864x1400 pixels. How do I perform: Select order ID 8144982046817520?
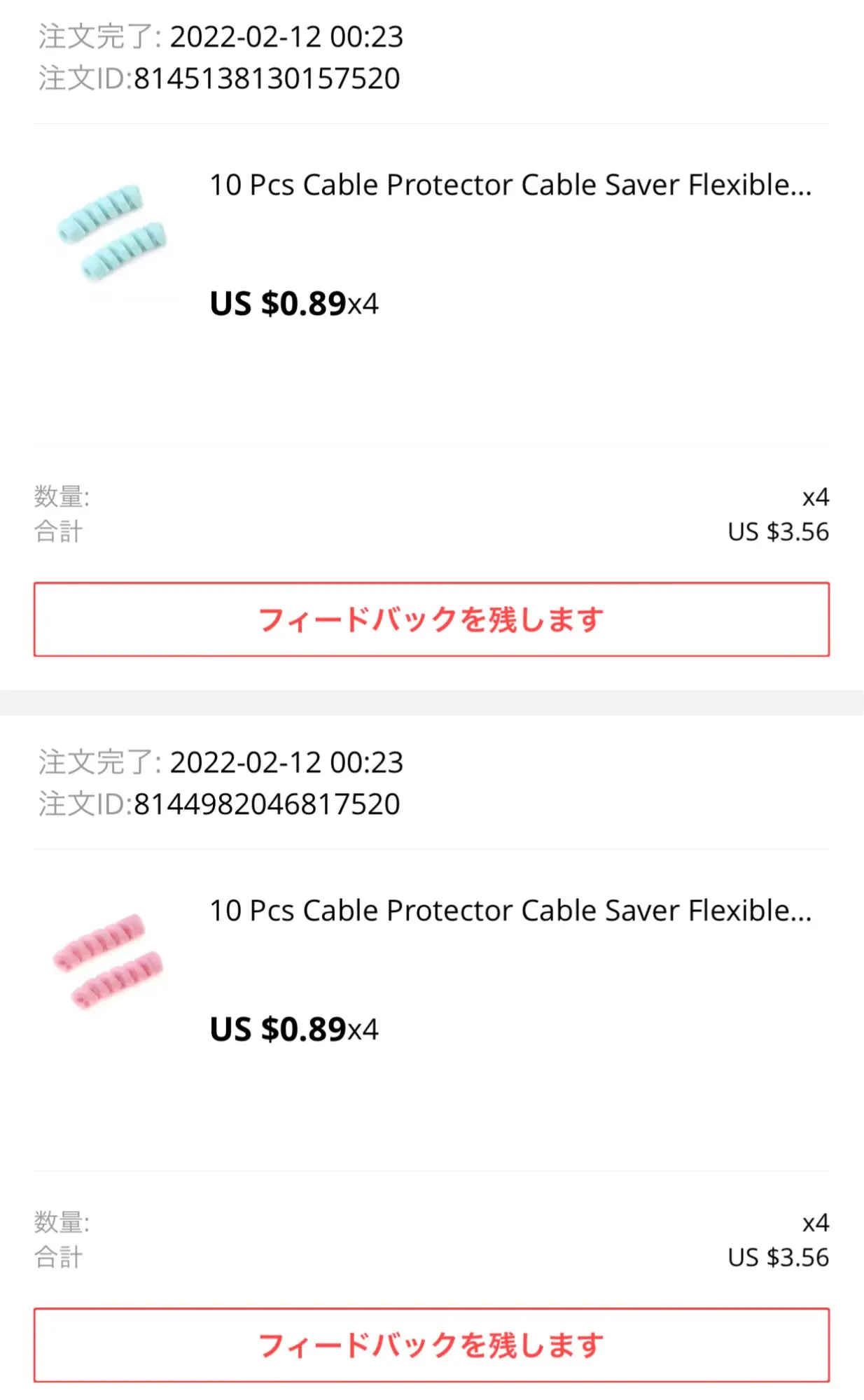[x=267, y=804]
